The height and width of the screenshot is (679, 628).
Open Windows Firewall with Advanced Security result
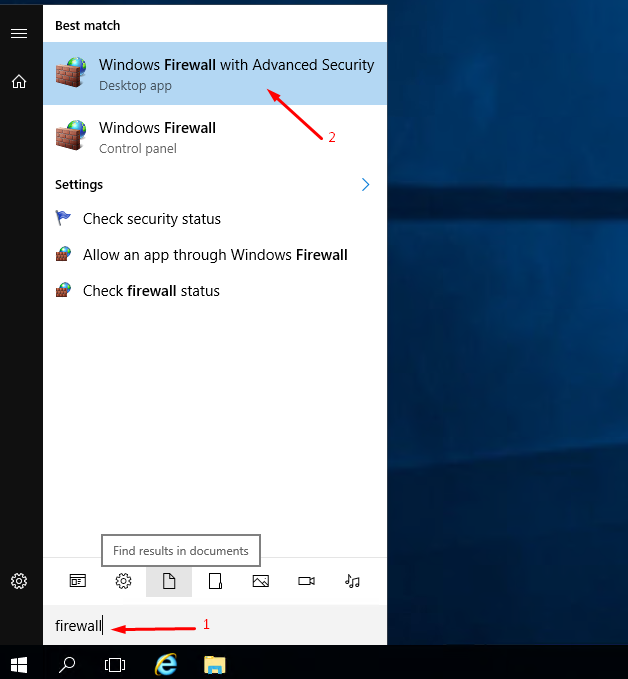pyautogui.click(x=215, y=74)
